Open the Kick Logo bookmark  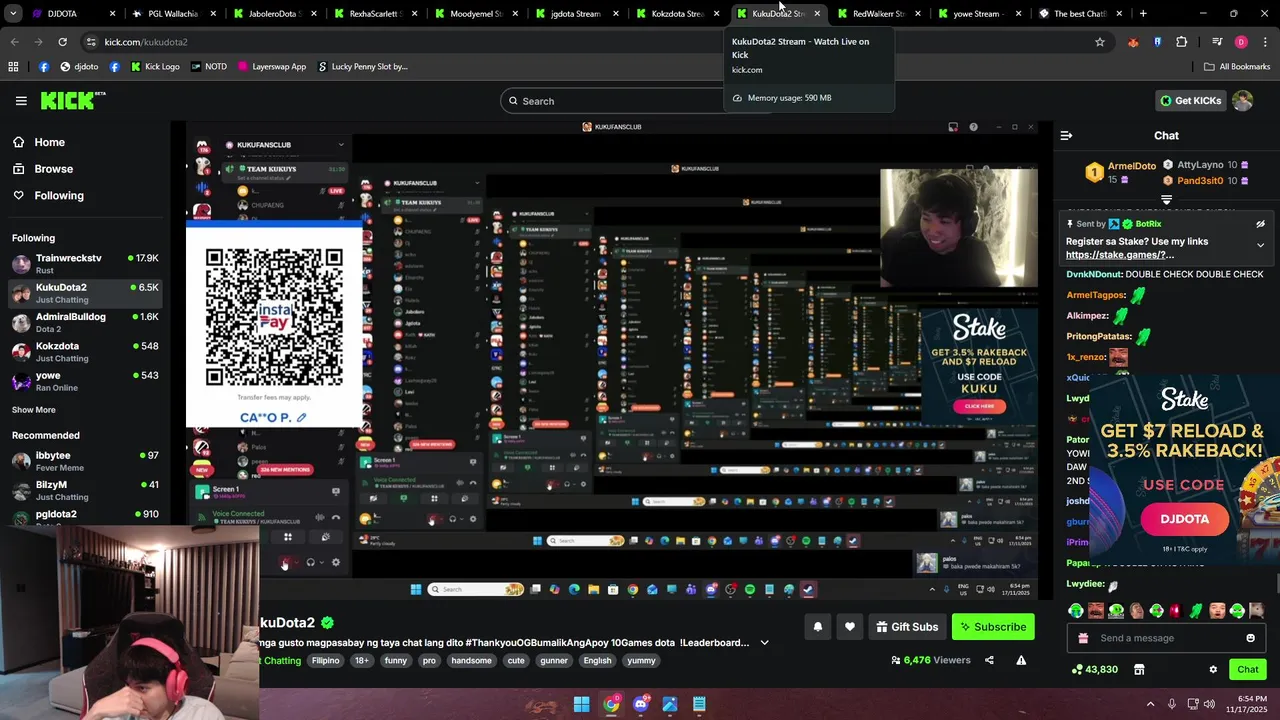(154, 67)
